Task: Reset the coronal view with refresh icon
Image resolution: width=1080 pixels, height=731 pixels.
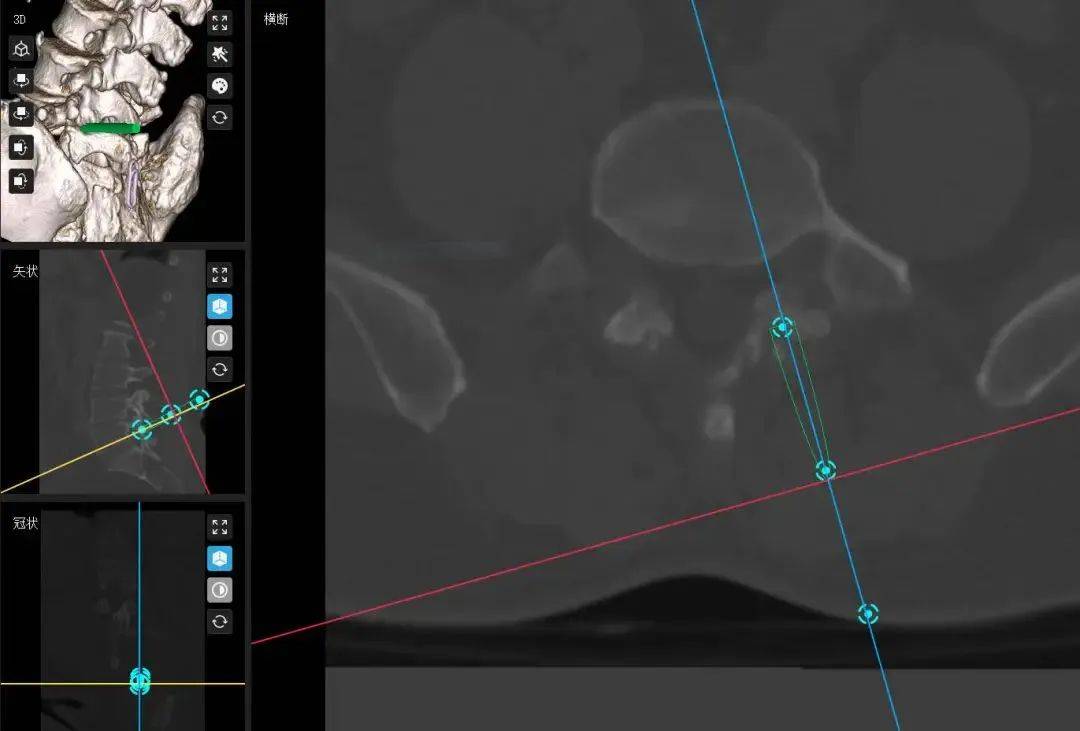Action: coord(220,621)
